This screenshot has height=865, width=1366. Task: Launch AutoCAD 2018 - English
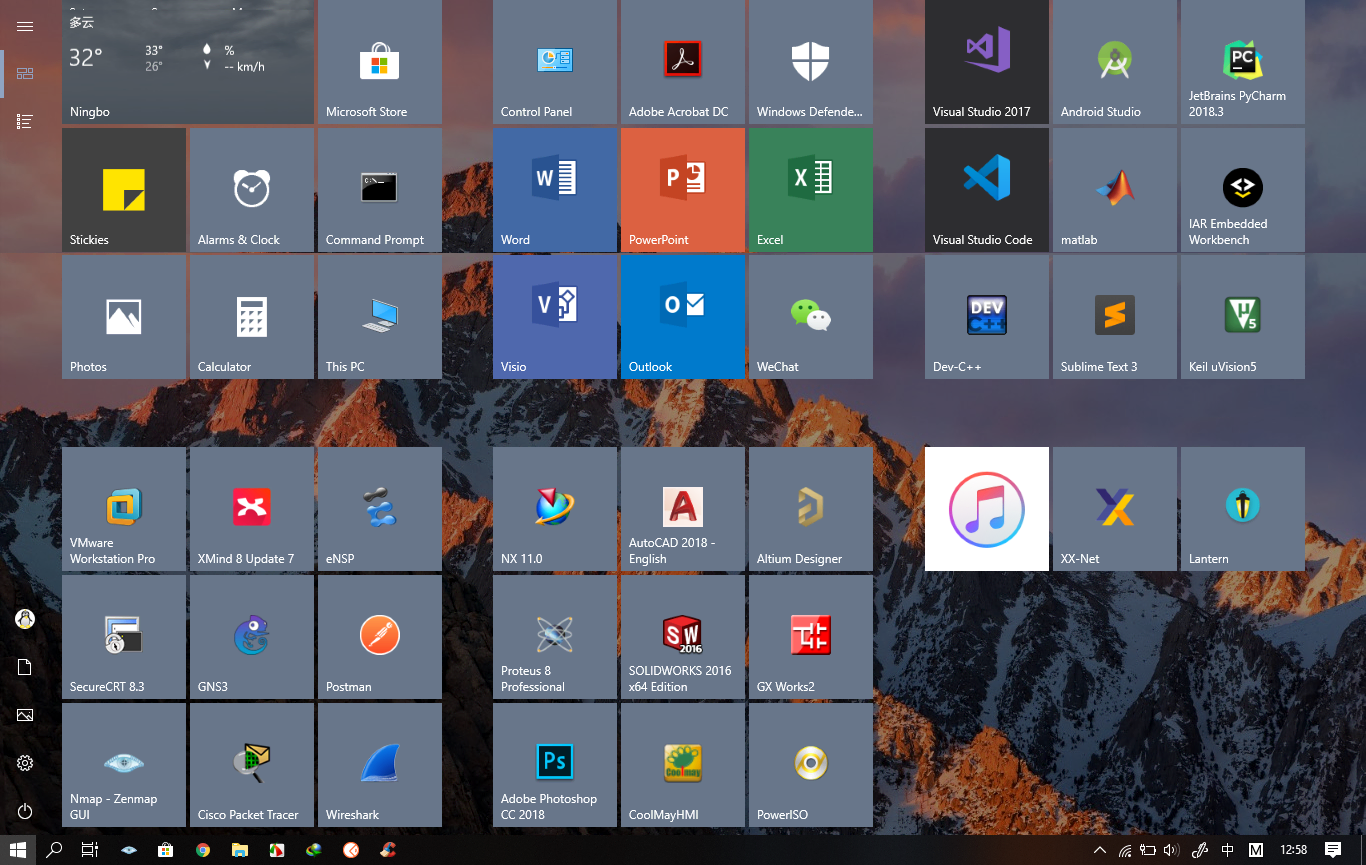pos(683,509)
